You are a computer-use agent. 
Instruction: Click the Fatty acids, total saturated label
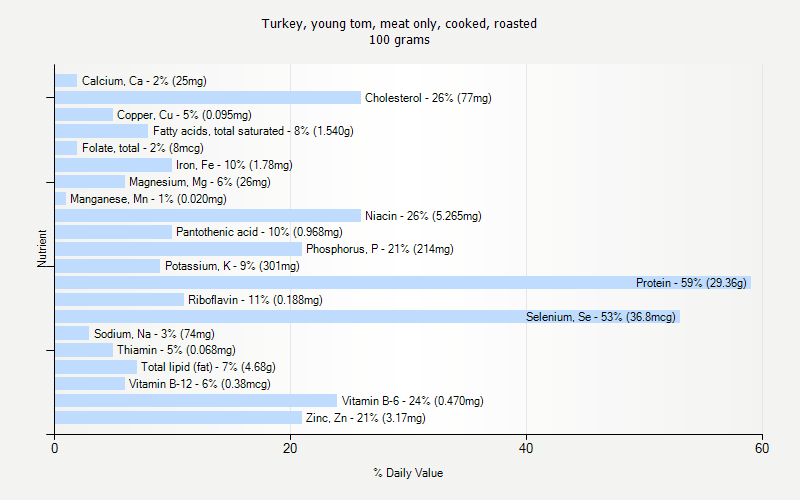coord(253,131)
